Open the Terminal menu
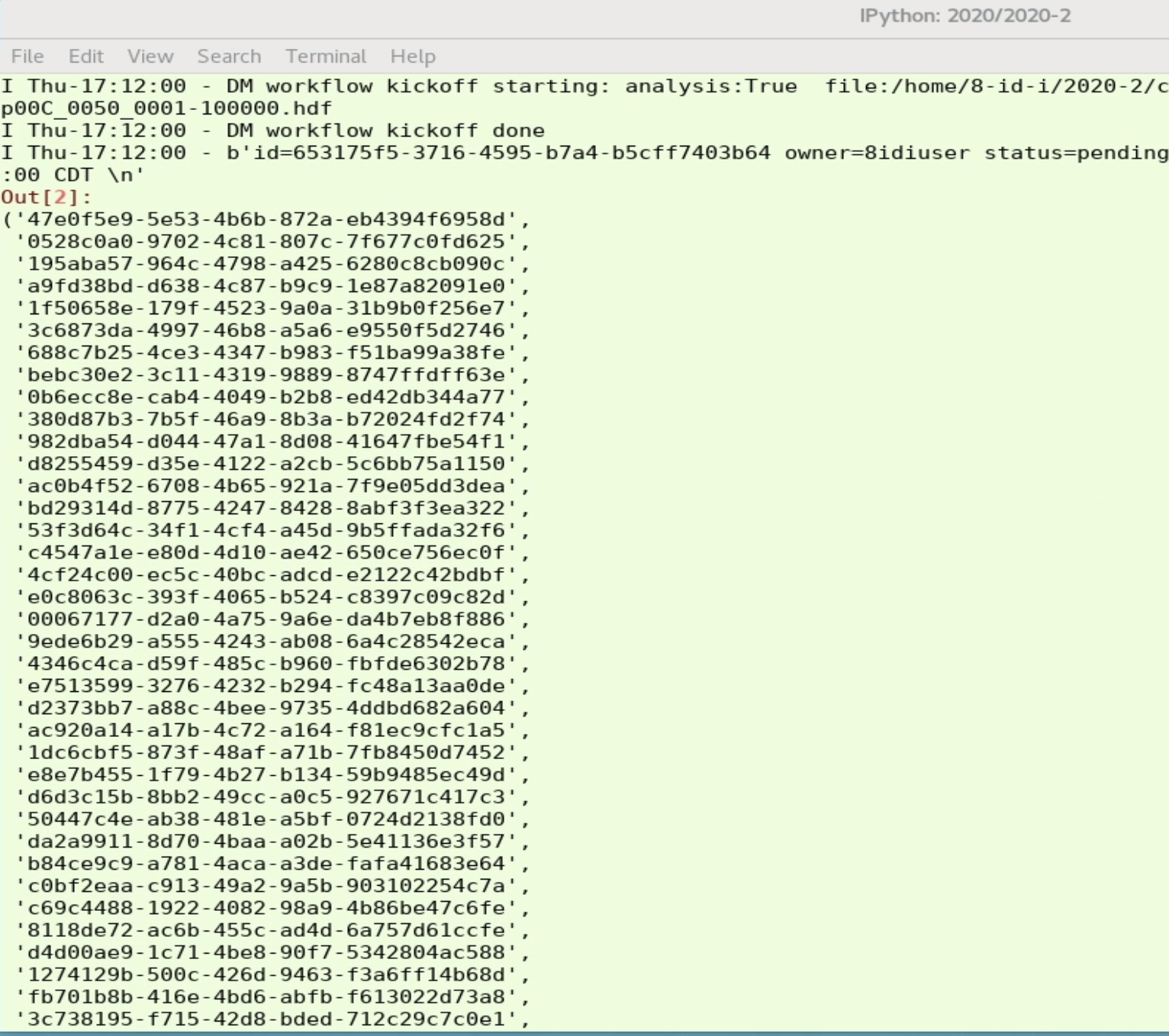This screenshot has height=1036, width=1169. tap(326, 56)
